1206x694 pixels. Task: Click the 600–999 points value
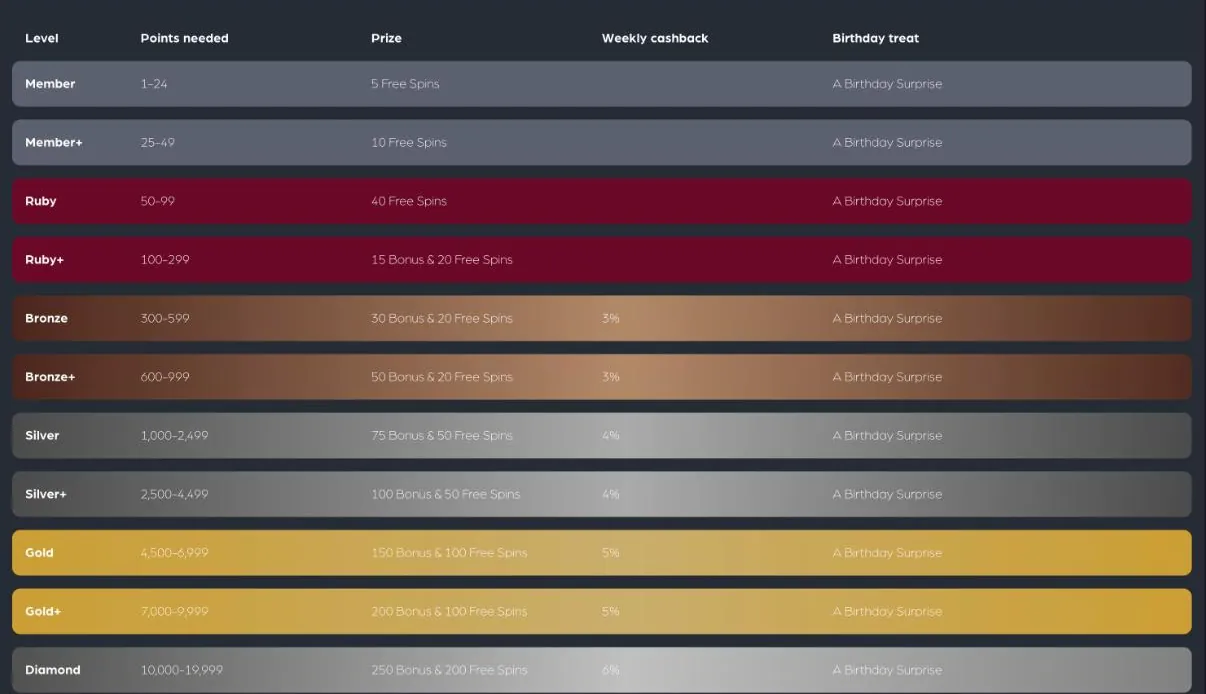click(165, 377)
